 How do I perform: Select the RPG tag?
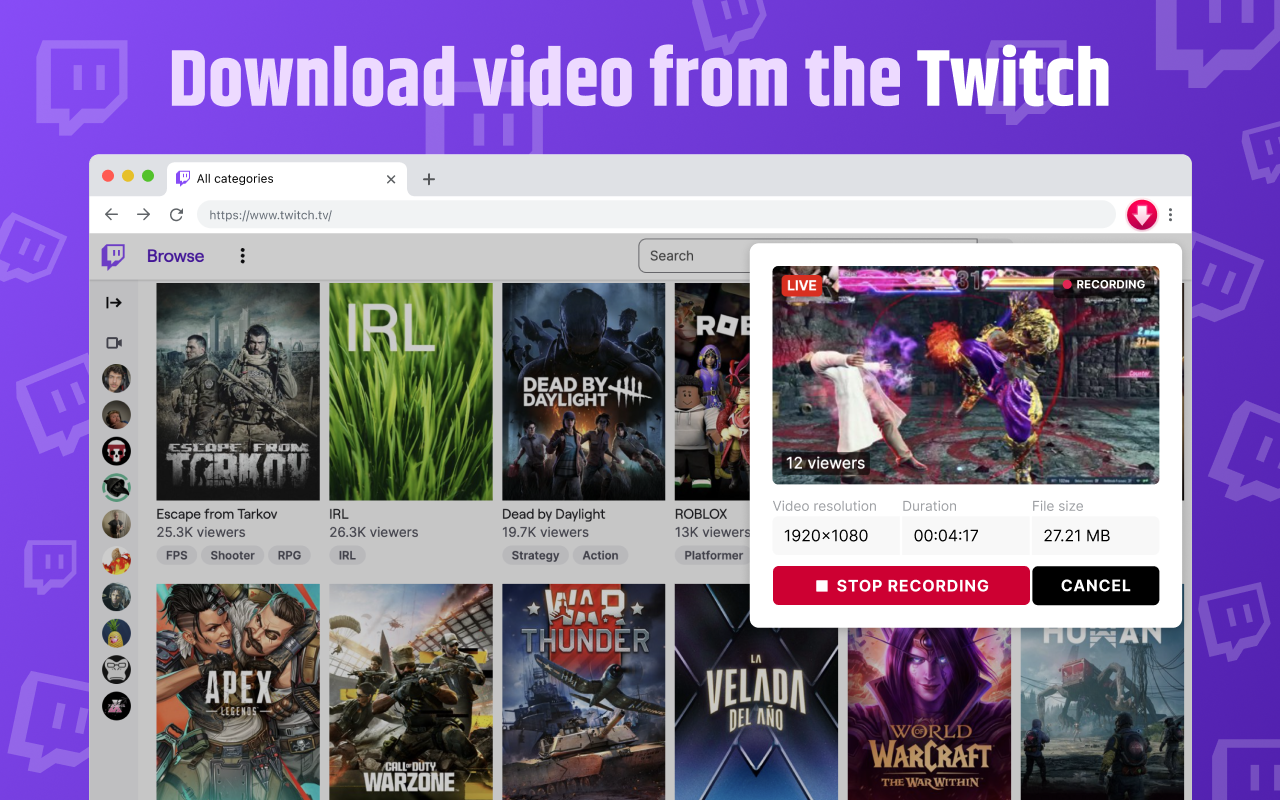click(289, 555)
